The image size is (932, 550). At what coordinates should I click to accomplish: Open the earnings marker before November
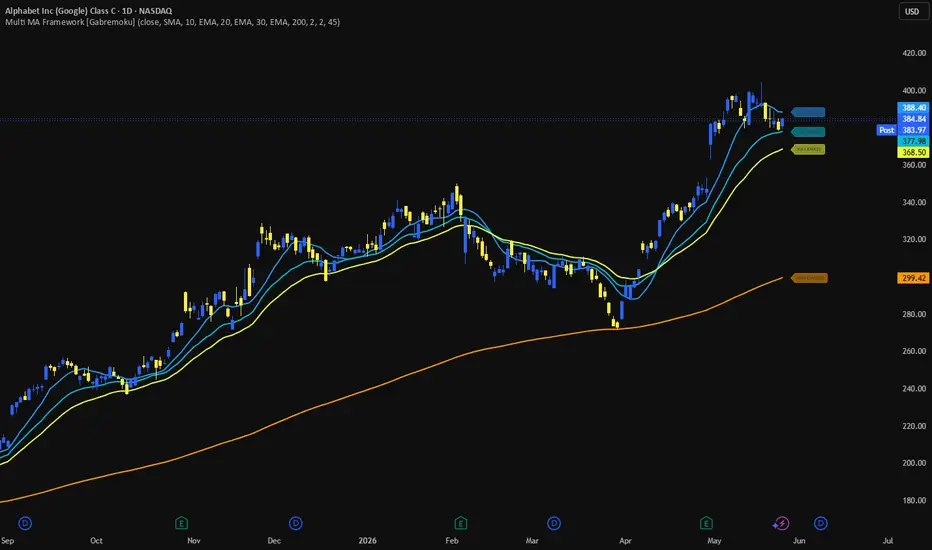[x=181, y=523]
